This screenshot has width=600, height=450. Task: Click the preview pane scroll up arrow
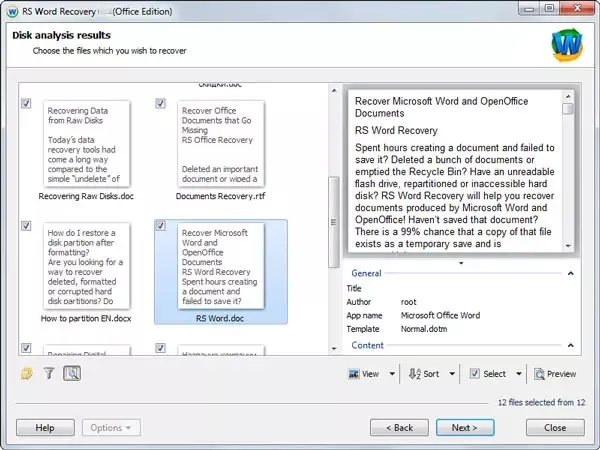point(568,96)
